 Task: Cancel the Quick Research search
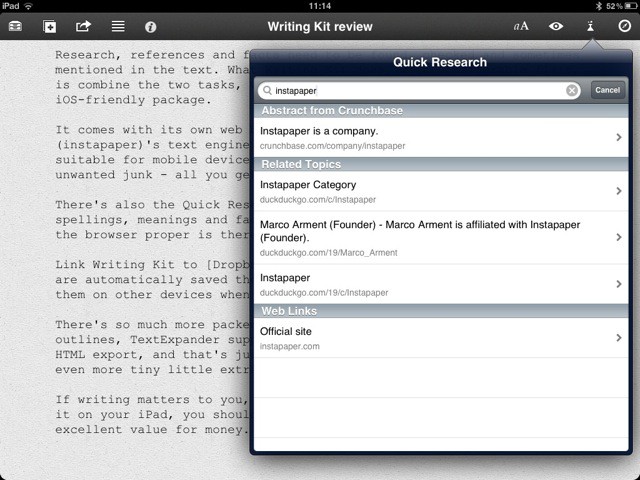click(x=607, y=90)
